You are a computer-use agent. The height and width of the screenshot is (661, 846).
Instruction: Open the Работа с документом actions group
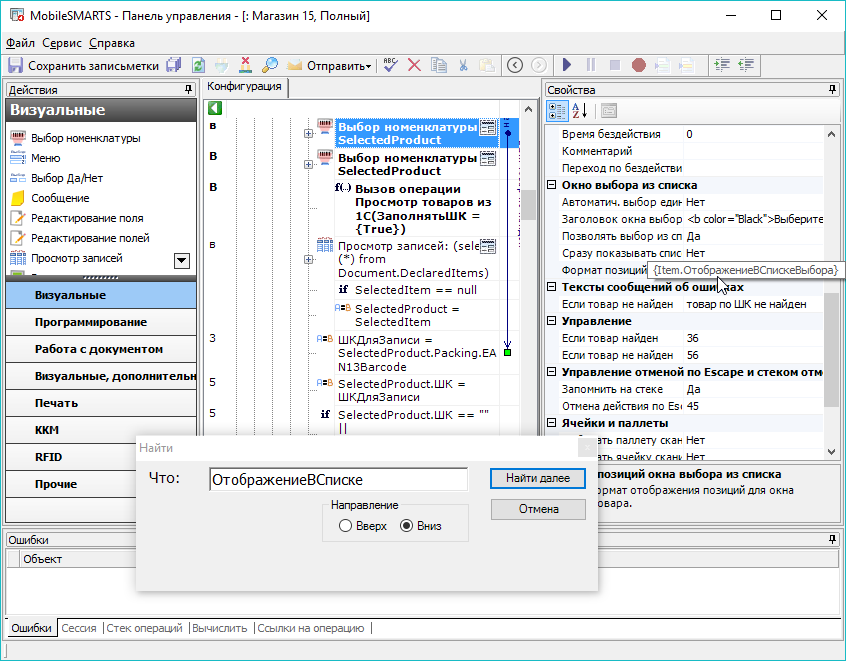(x=101, y=349)
